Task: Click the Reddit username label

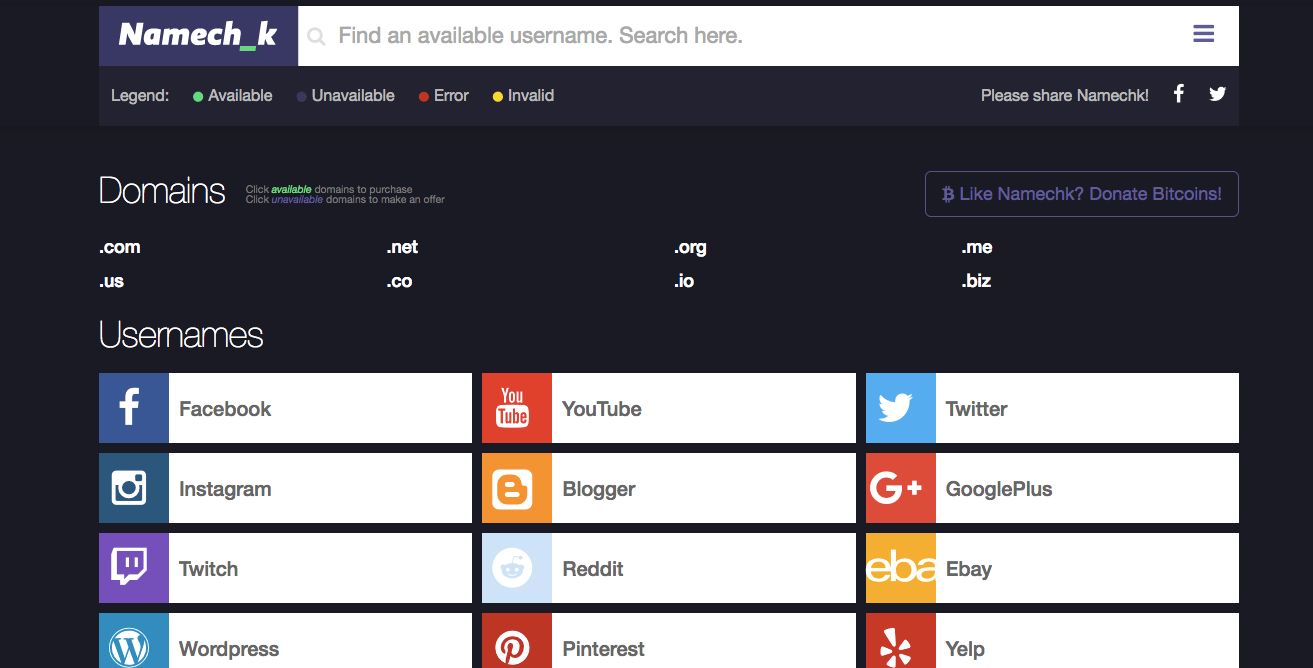Action: (593, 569)
